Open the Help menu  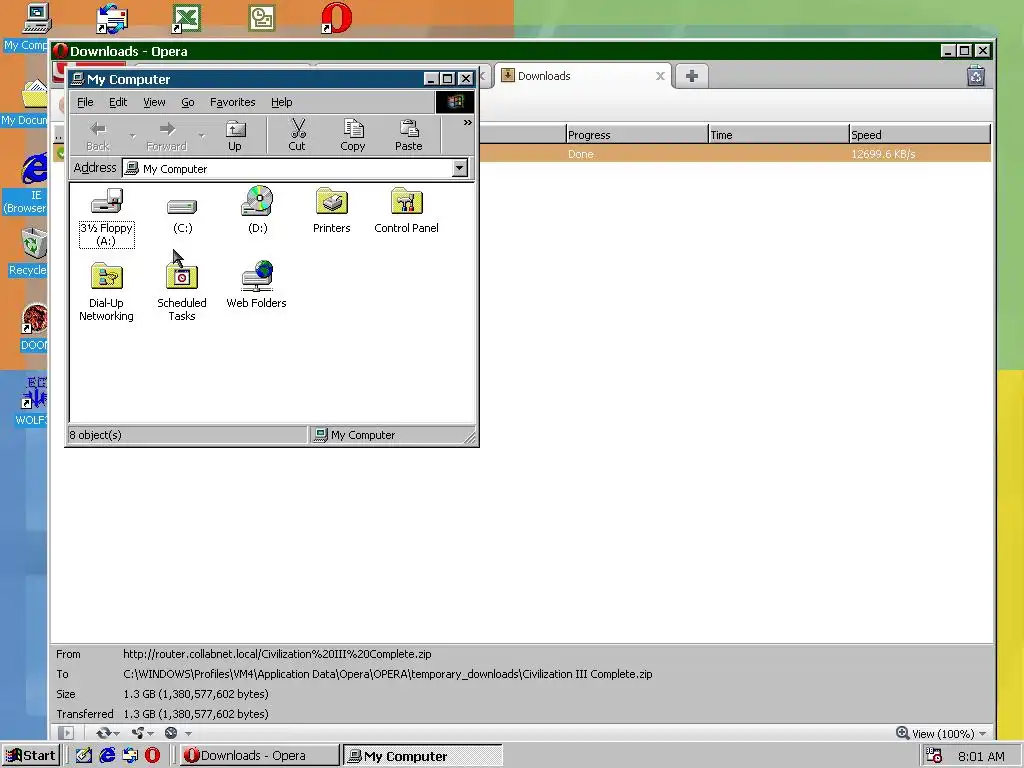tap(281, 102)
